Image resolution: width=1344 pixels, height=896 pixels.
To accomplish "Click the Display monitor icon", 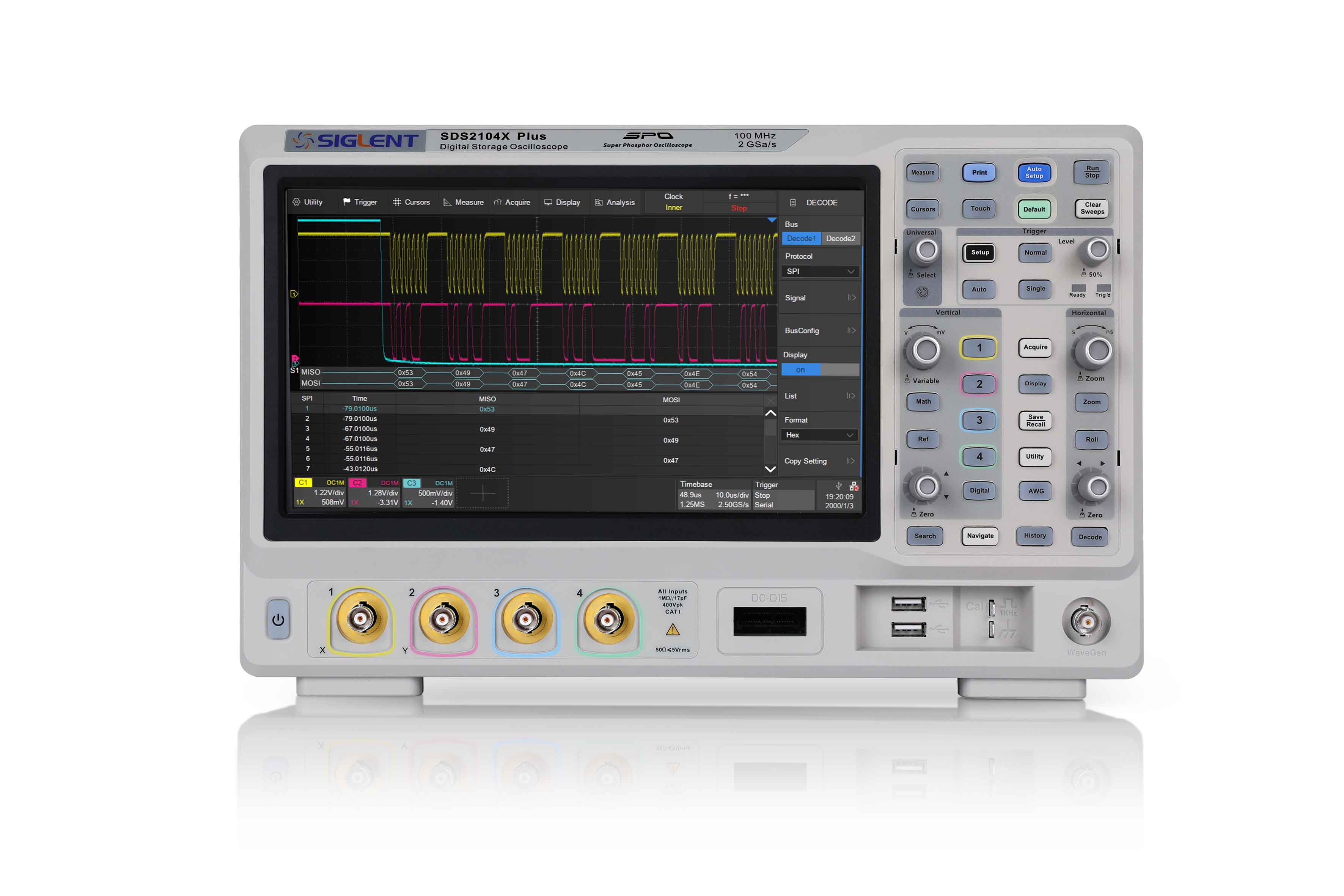I will click(x=549, y=202).
